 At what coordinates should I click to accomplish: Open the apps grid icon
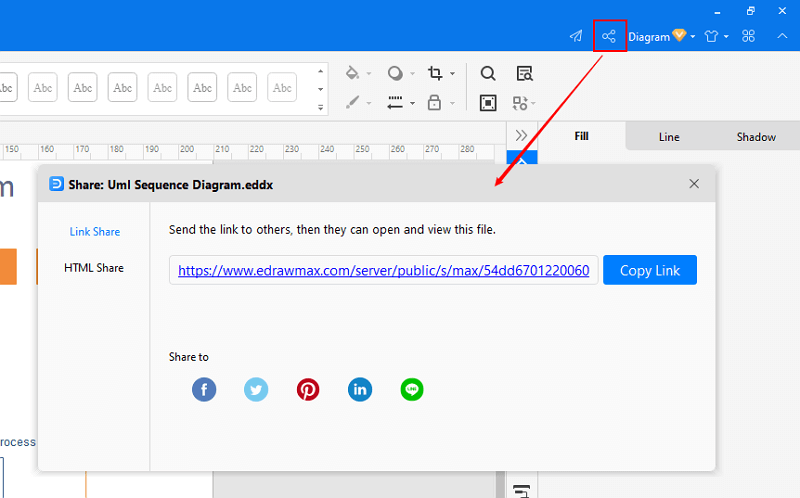point(748,36)
